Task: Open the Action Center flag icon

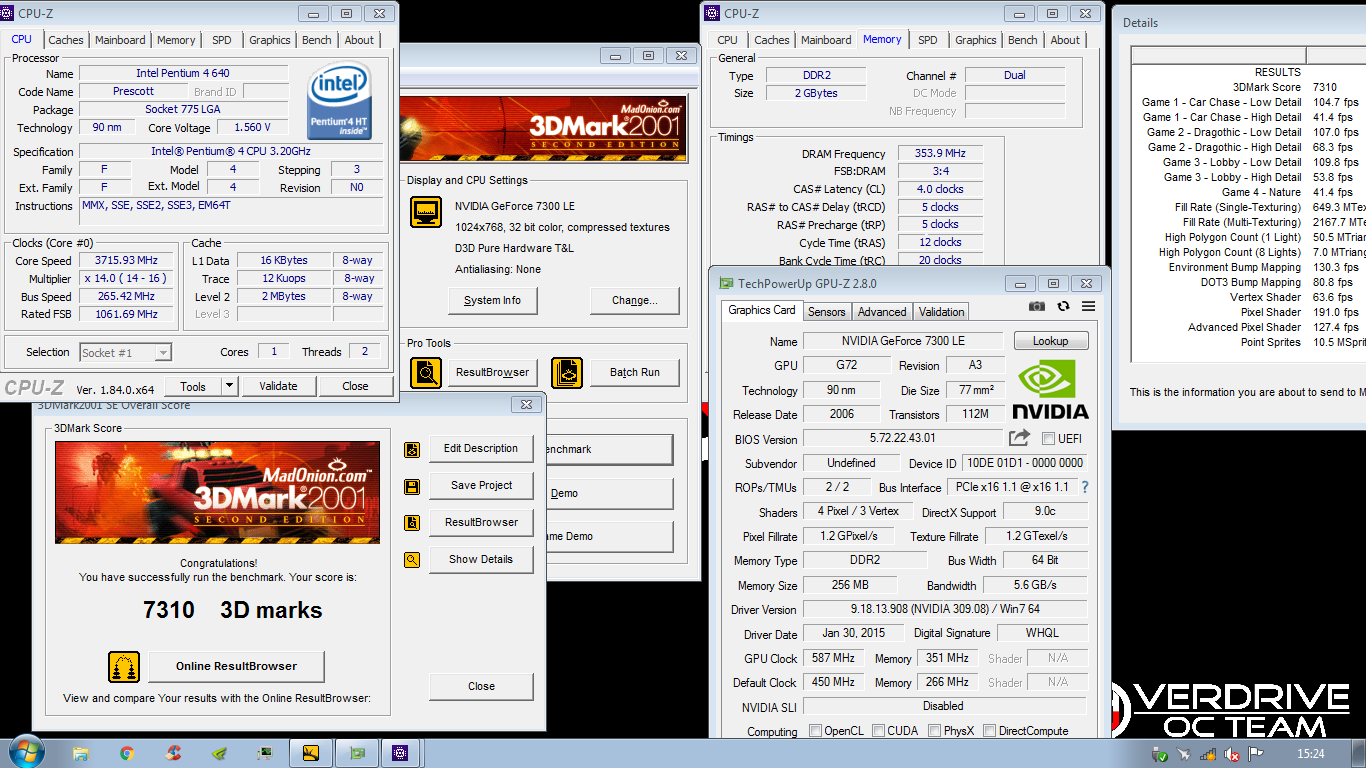Action: (x=1256, y=754)
